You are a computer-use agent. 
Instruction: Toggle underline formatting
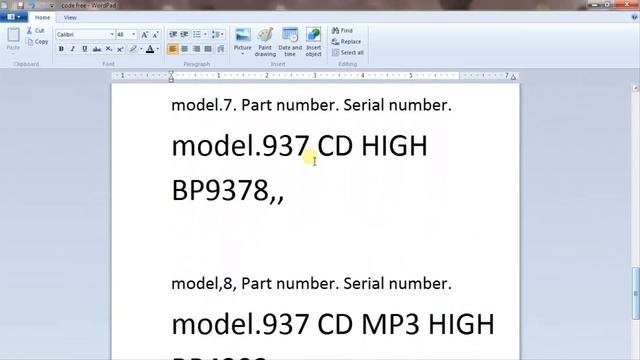pos(84,49)
